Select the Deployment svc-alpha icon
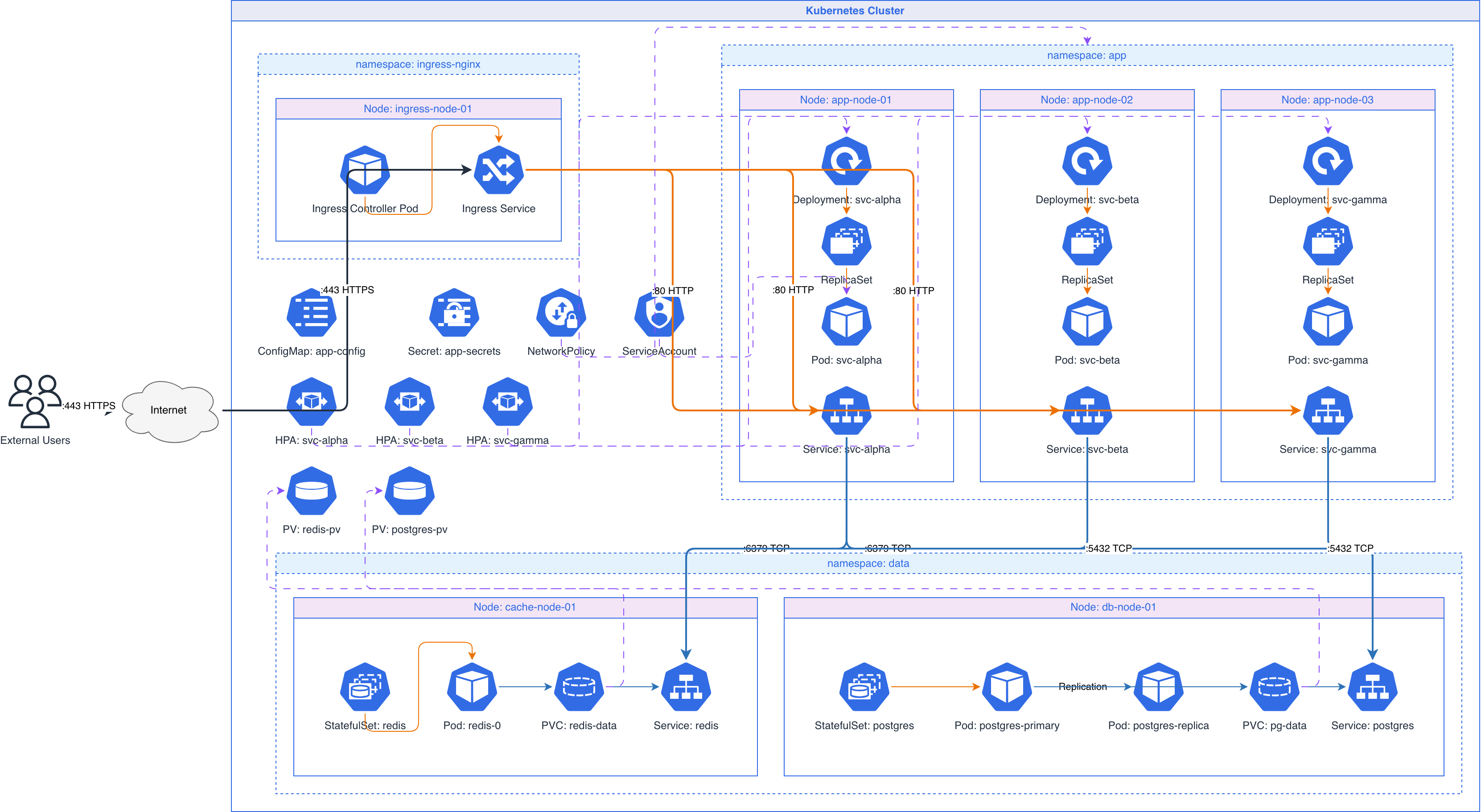 [x=846, y=161]
